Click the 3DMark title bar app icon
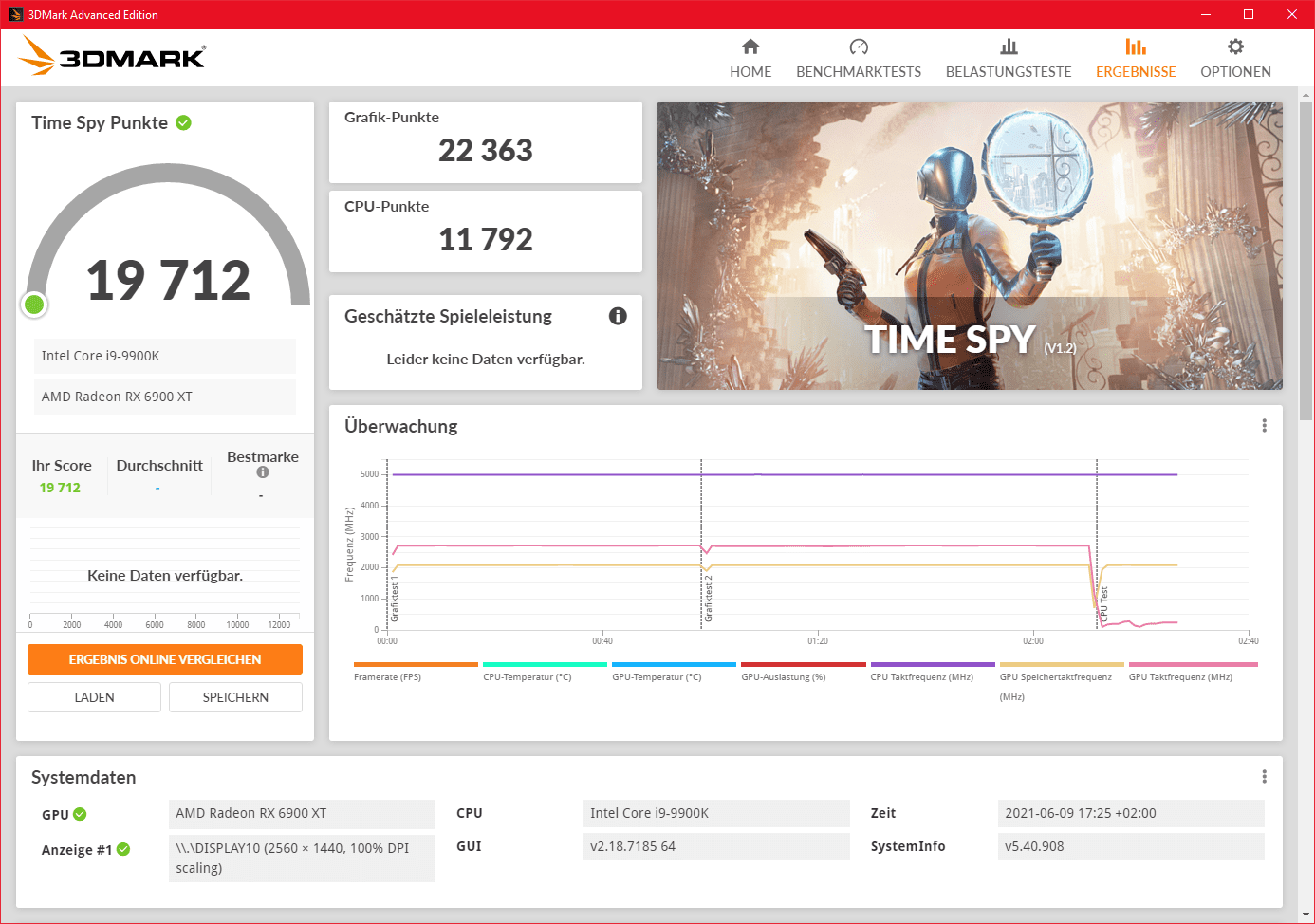1315x924 pixels. [15, 14]
